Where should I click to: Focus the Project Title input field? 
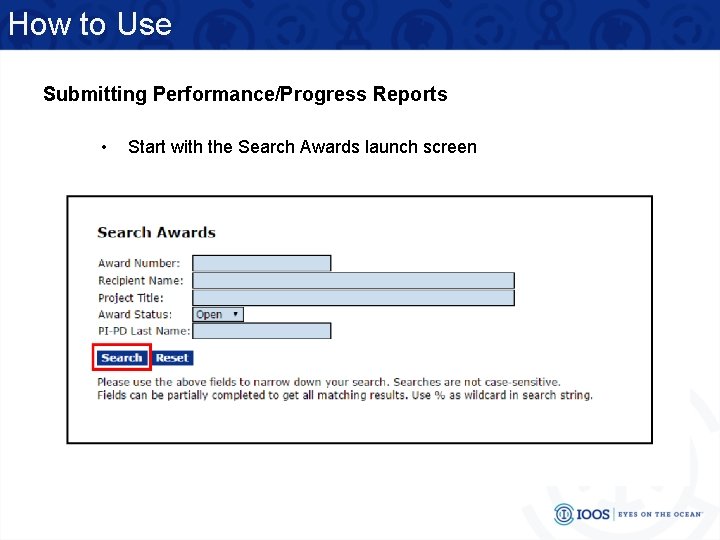(x=354, y=298)
